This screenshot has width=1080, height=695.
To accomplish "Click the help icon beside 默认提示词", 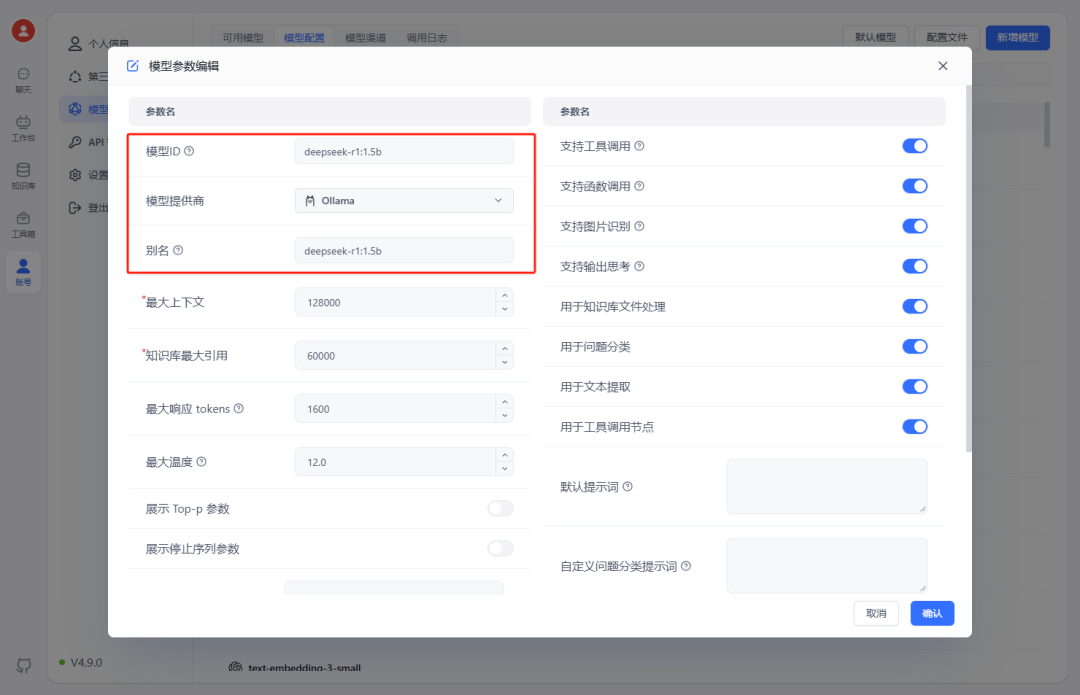I will (x=627, y=486).
